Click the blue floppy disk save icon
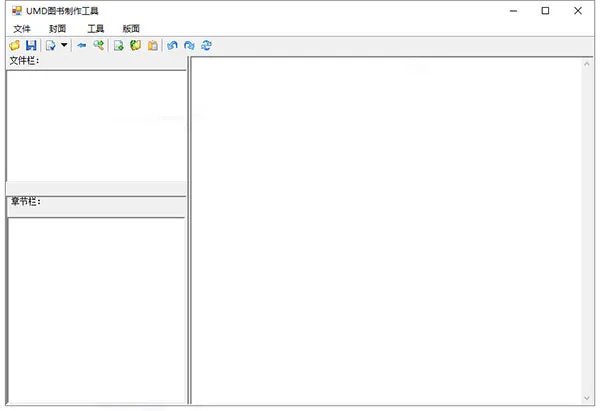The image size is (600, 411). pos(31,46)
